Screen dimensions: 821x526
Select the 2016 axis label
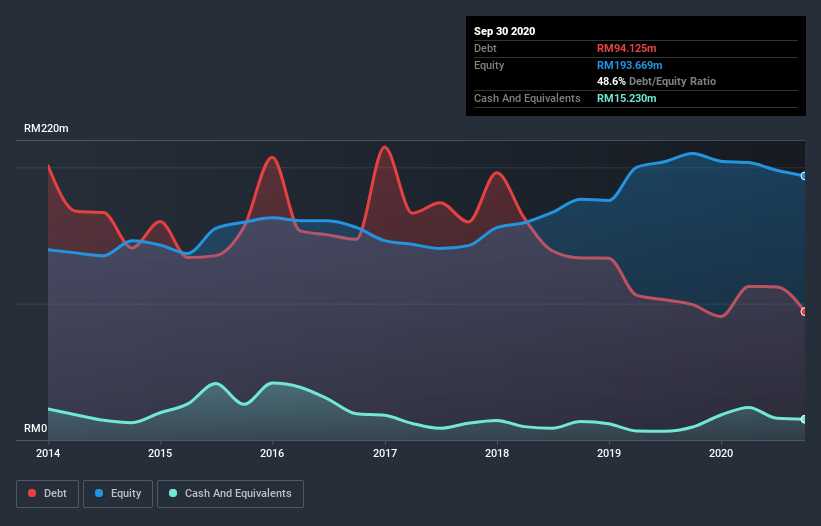pos(272,453)
